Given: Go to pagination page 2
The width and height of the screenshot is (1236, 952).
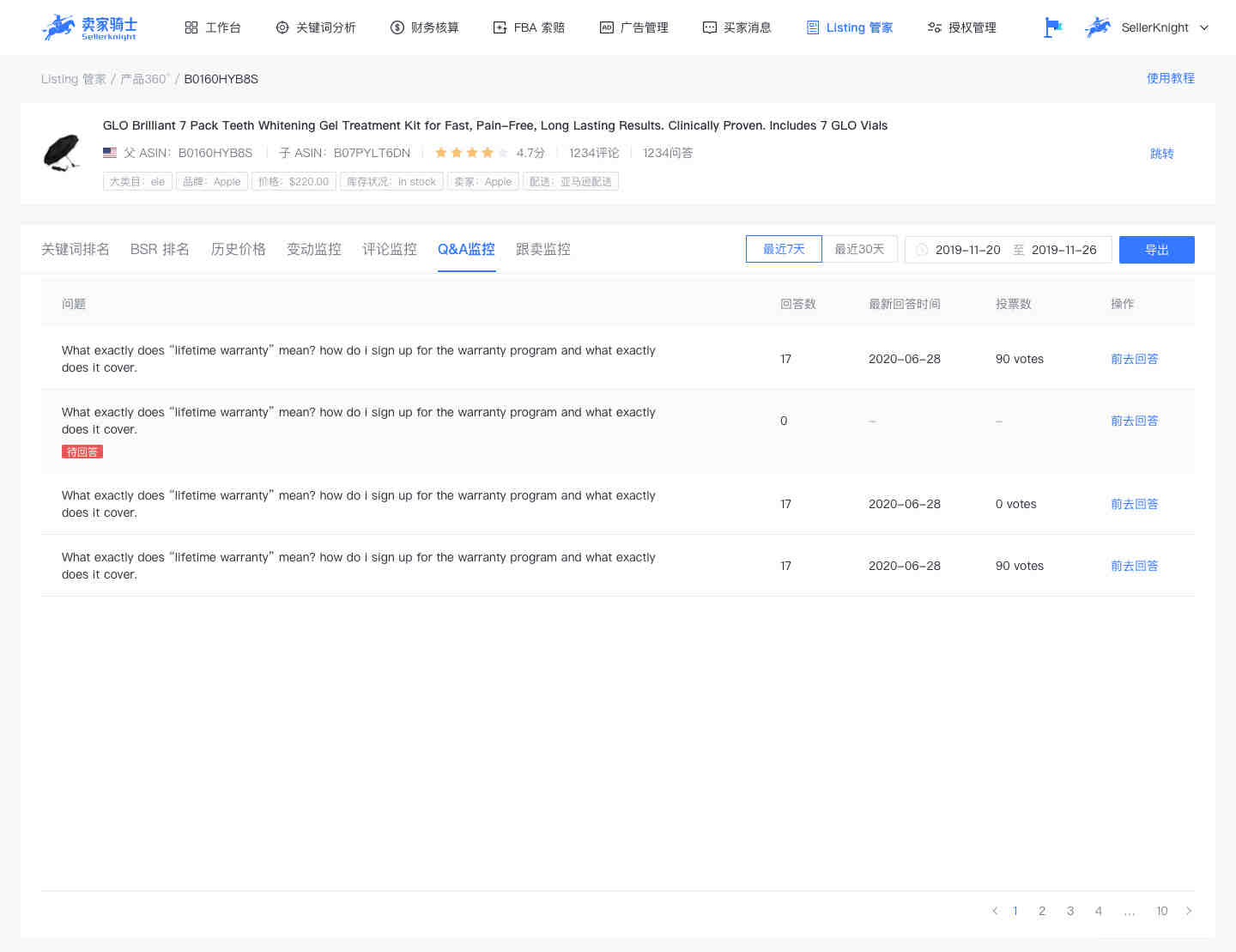Looking at the screenshot, I should [1042, 911].
